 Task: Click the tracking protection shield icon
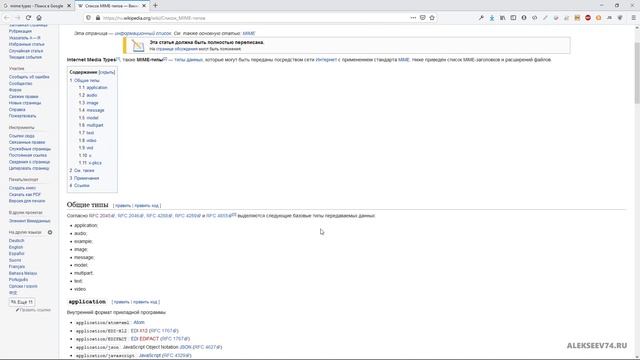pyautogui.click(x=88, y=18)
